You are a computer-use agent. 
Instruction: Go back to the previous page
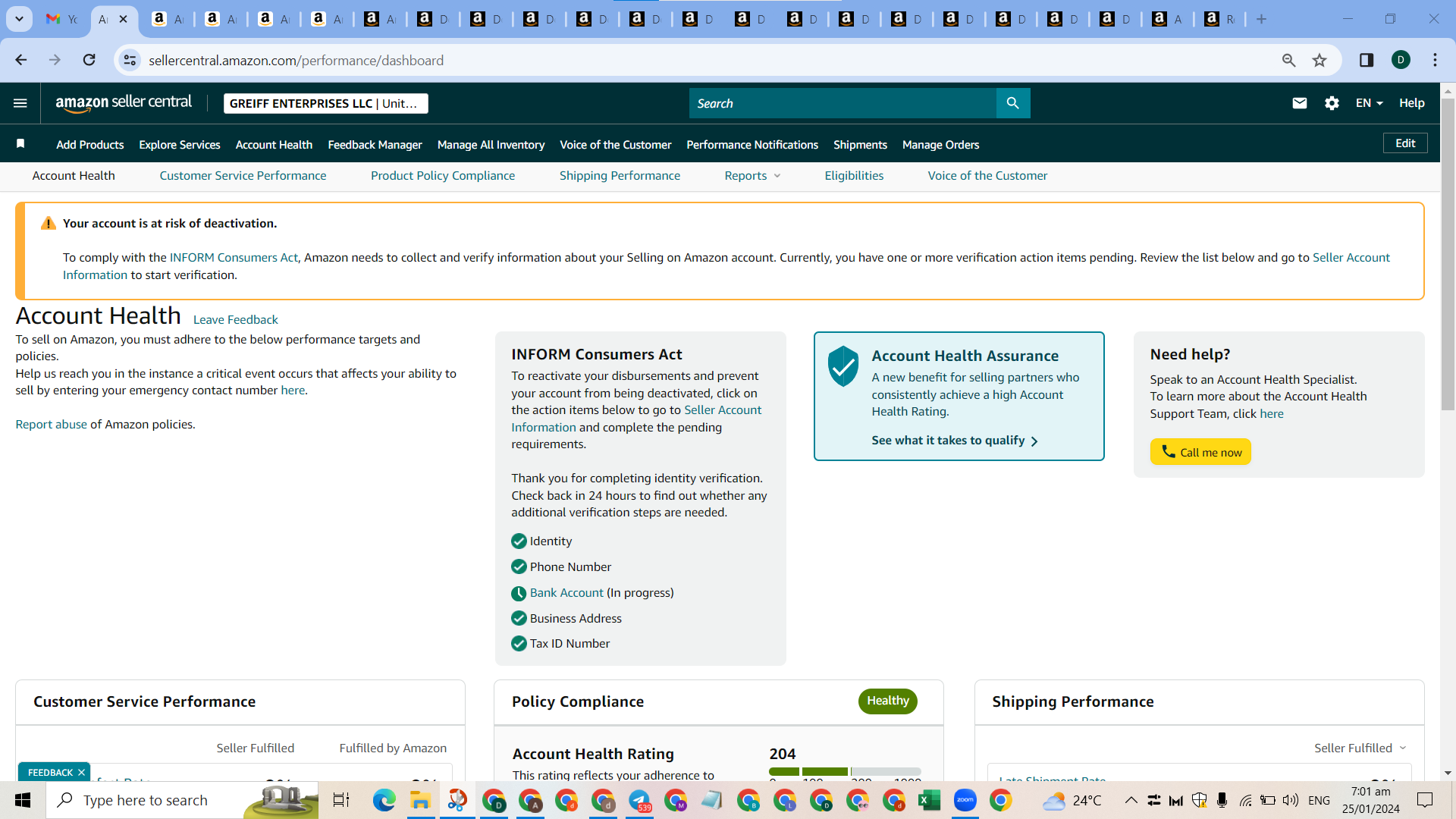[21, 60]
